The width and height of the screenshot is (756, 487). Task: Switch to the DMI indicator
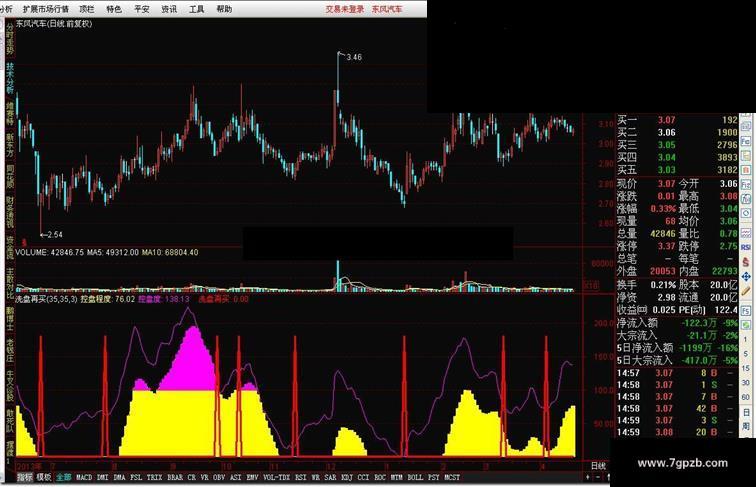tap(102, 477)
